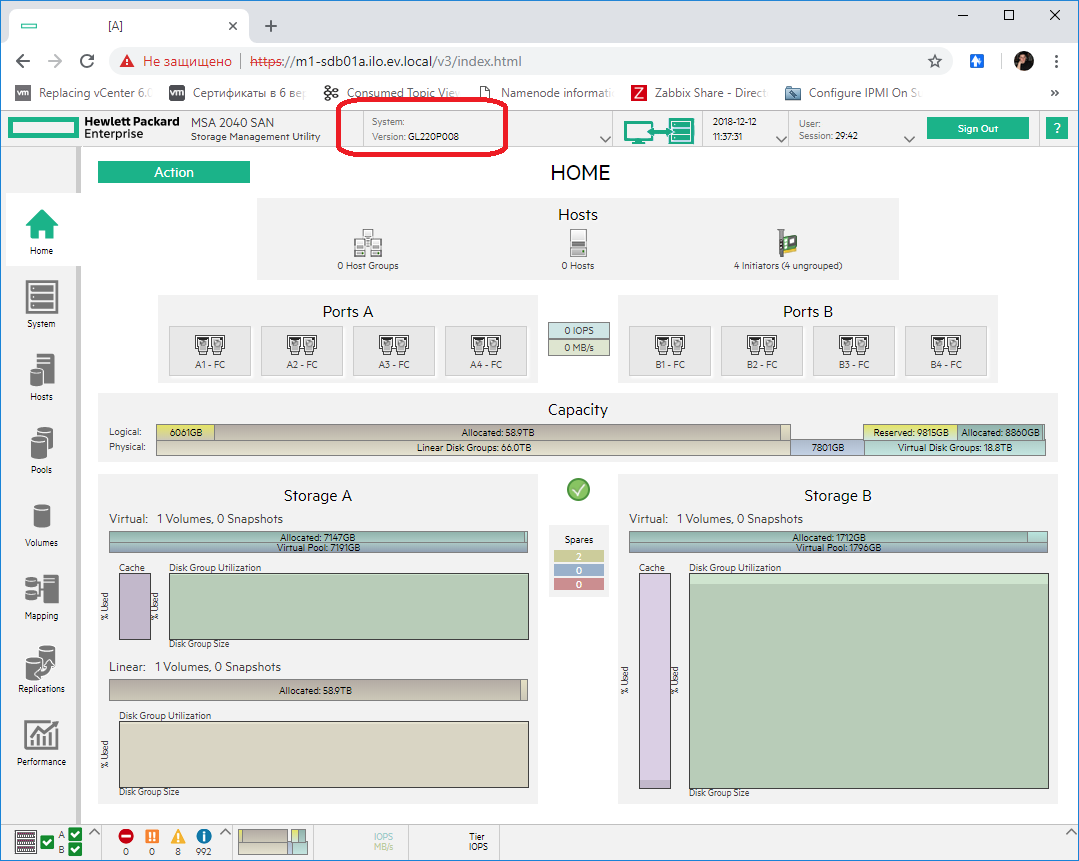Show more bookmarks with double chevron
1079x861 pixels.
tap(1054, 93)
